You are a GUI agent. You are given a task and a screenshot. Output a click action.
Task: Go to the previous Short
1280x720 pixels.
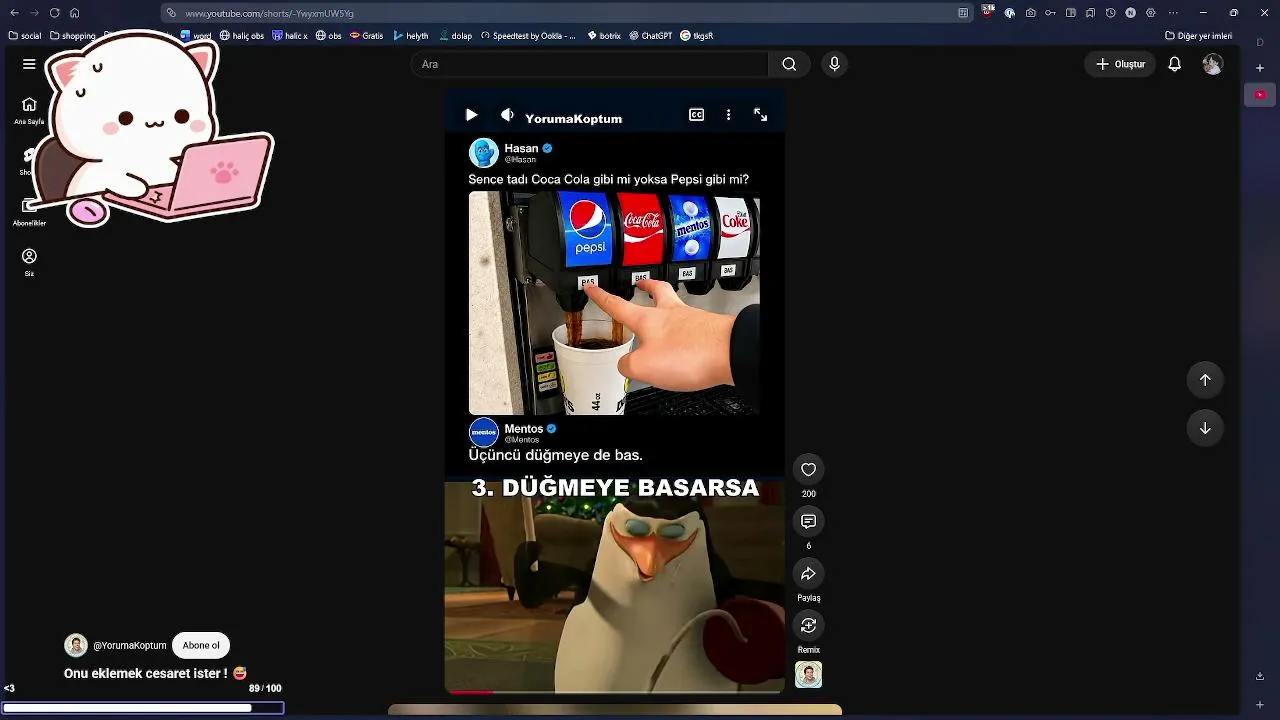coord(1205,380)
